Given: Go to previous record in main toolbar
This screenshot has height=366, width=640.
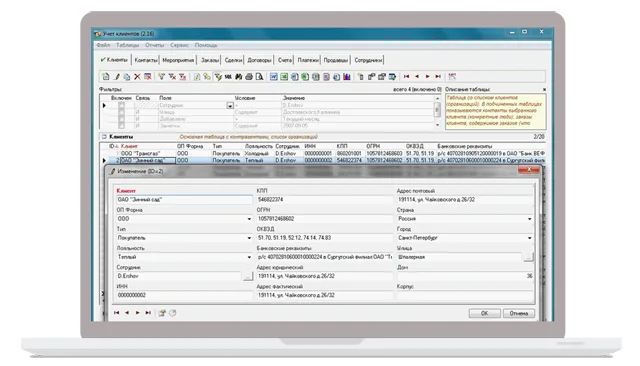Looking at the screenshot, I should coord(417,76).
